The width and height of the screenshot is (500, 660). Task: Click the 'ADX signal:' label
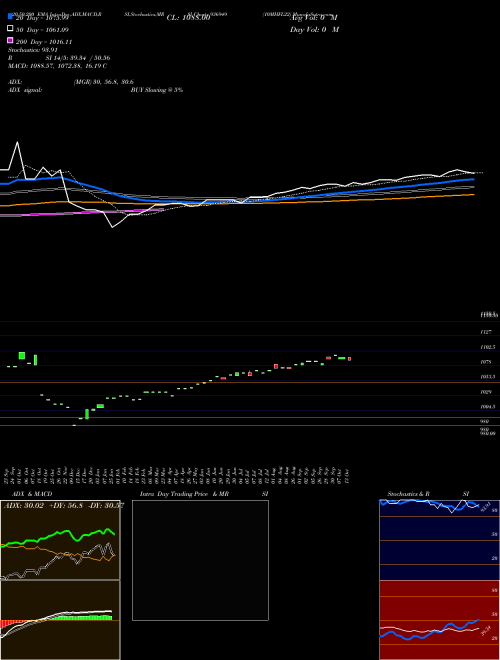coord(25,90)
